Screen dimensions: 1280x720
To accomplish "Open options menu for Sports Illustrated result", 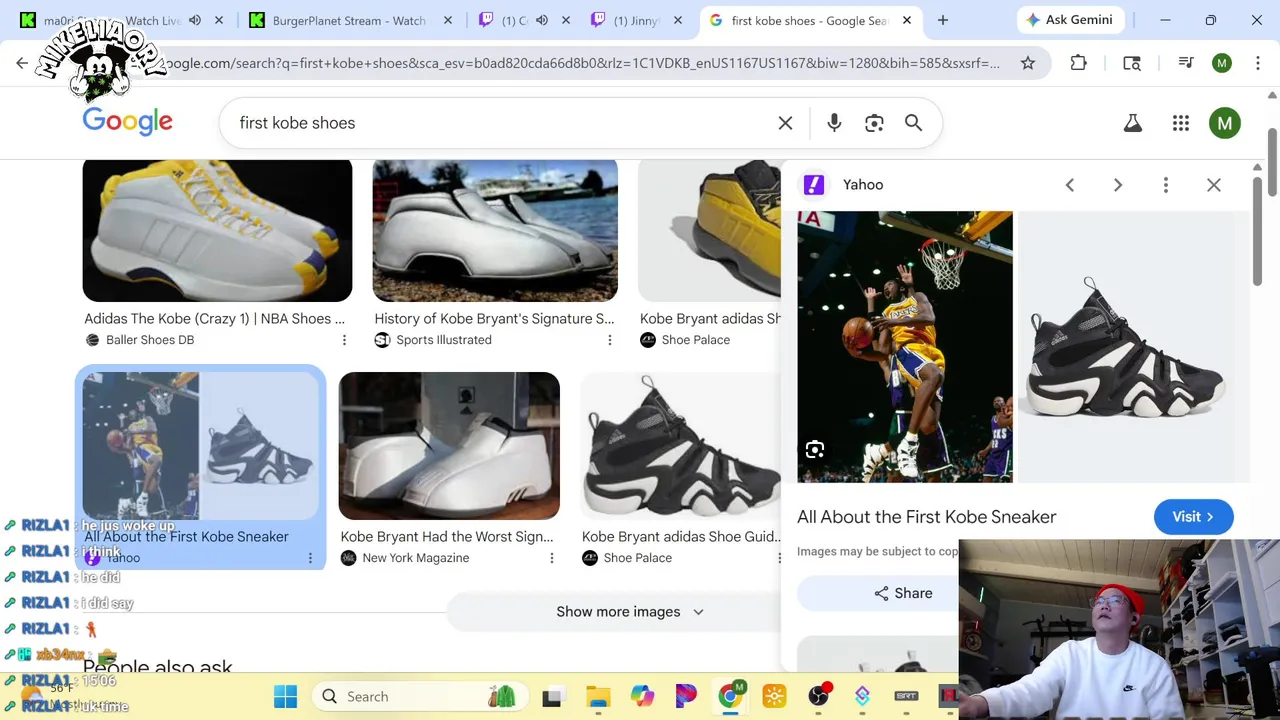I will 609,340.
